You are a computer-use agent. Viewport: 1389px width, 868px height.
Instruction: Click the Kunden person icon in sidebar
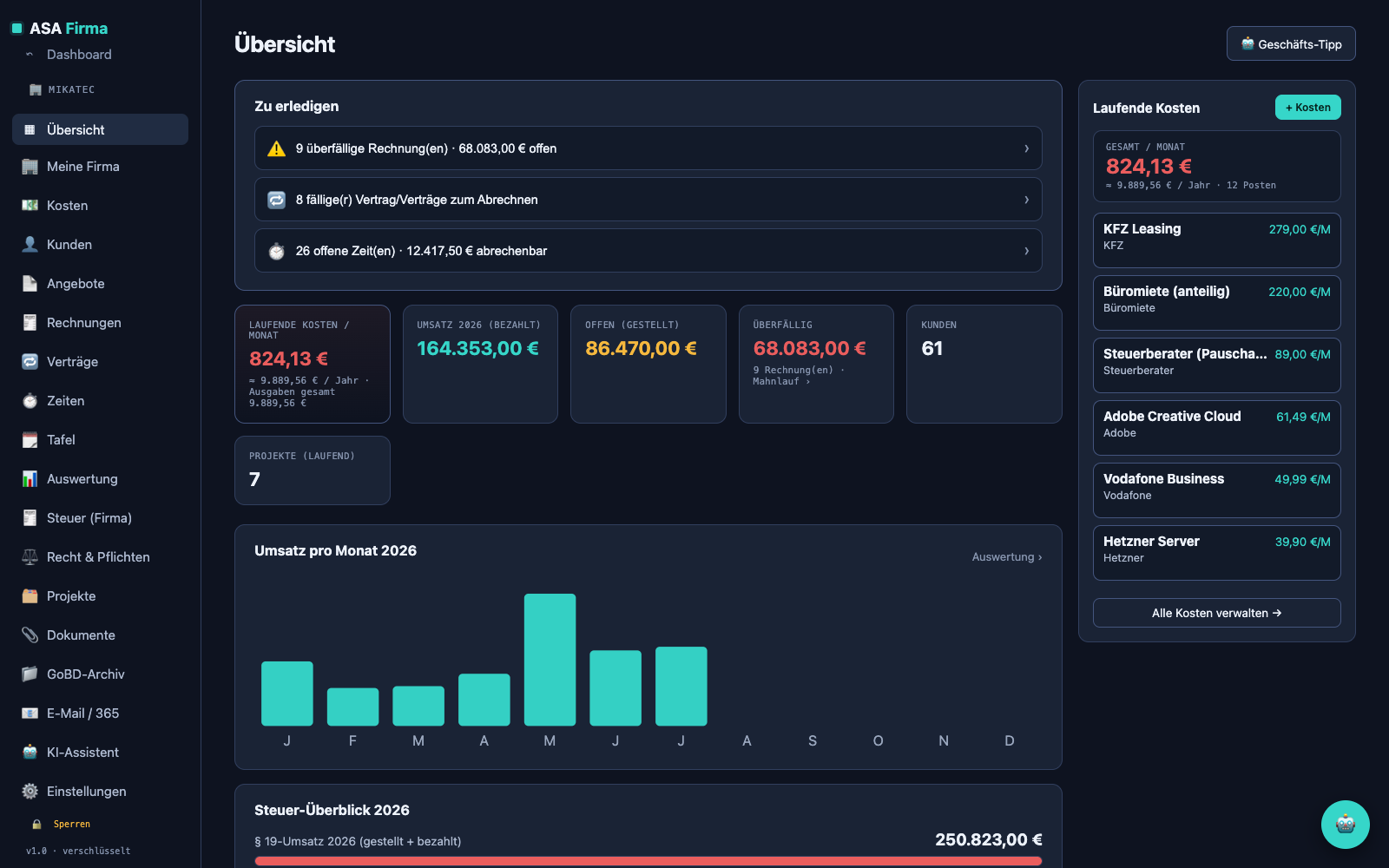tap(30, 245)
